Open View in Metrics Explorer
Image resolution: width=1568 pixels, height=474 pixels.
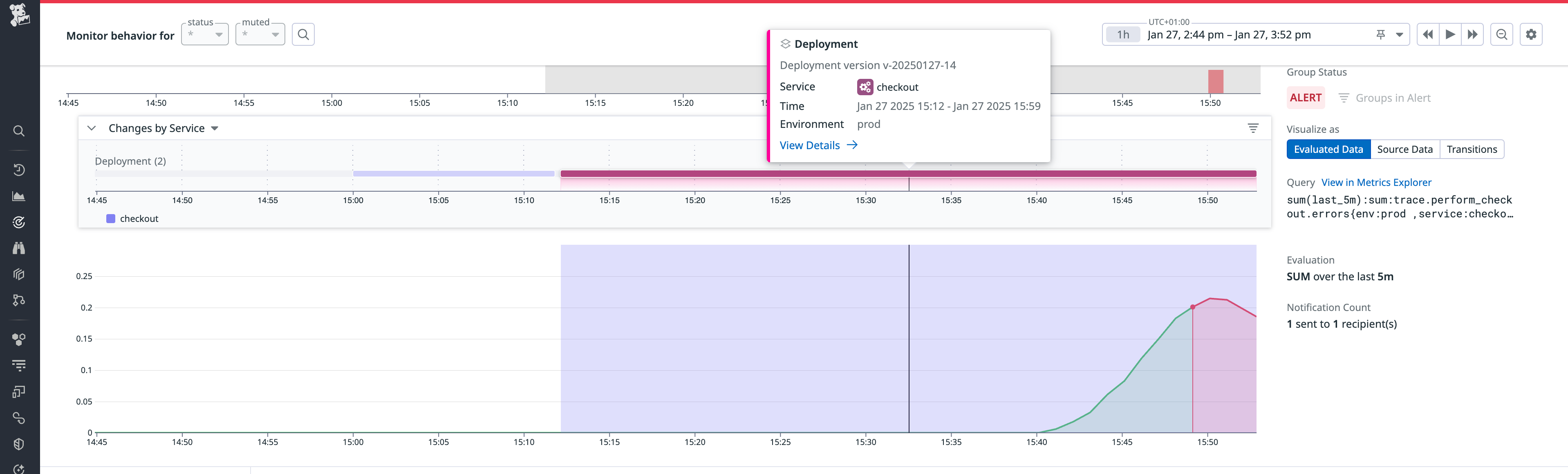(x=1376, y=182)
